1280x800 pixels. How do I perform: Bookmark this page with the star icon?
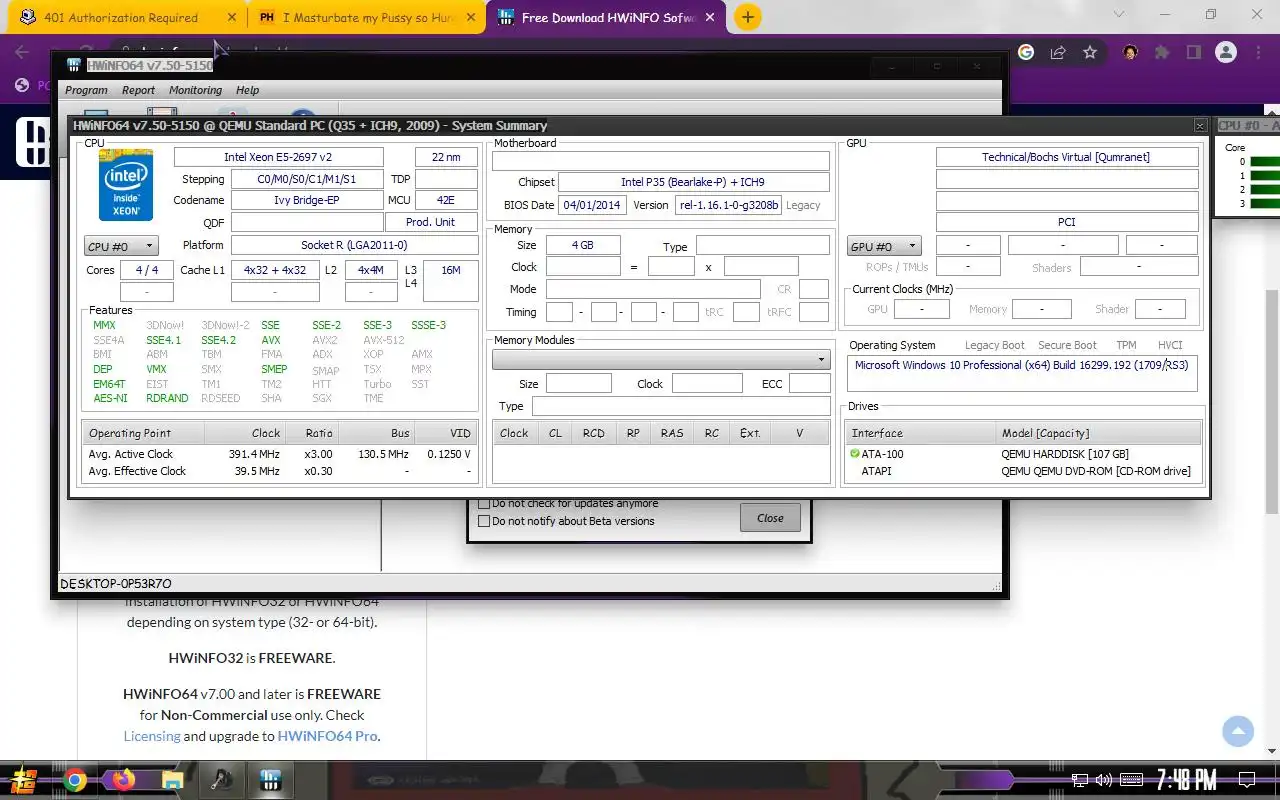click(1090, 52)
